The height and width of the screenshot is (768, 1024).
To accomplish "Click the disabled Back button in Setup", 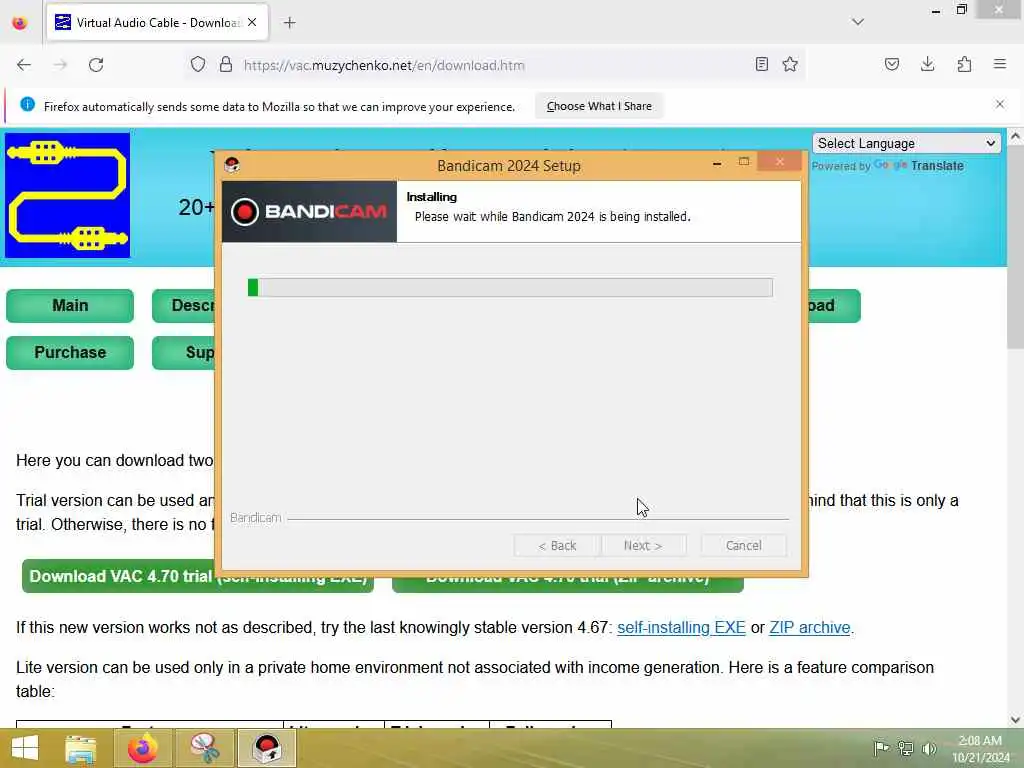I will coord(557,545).
